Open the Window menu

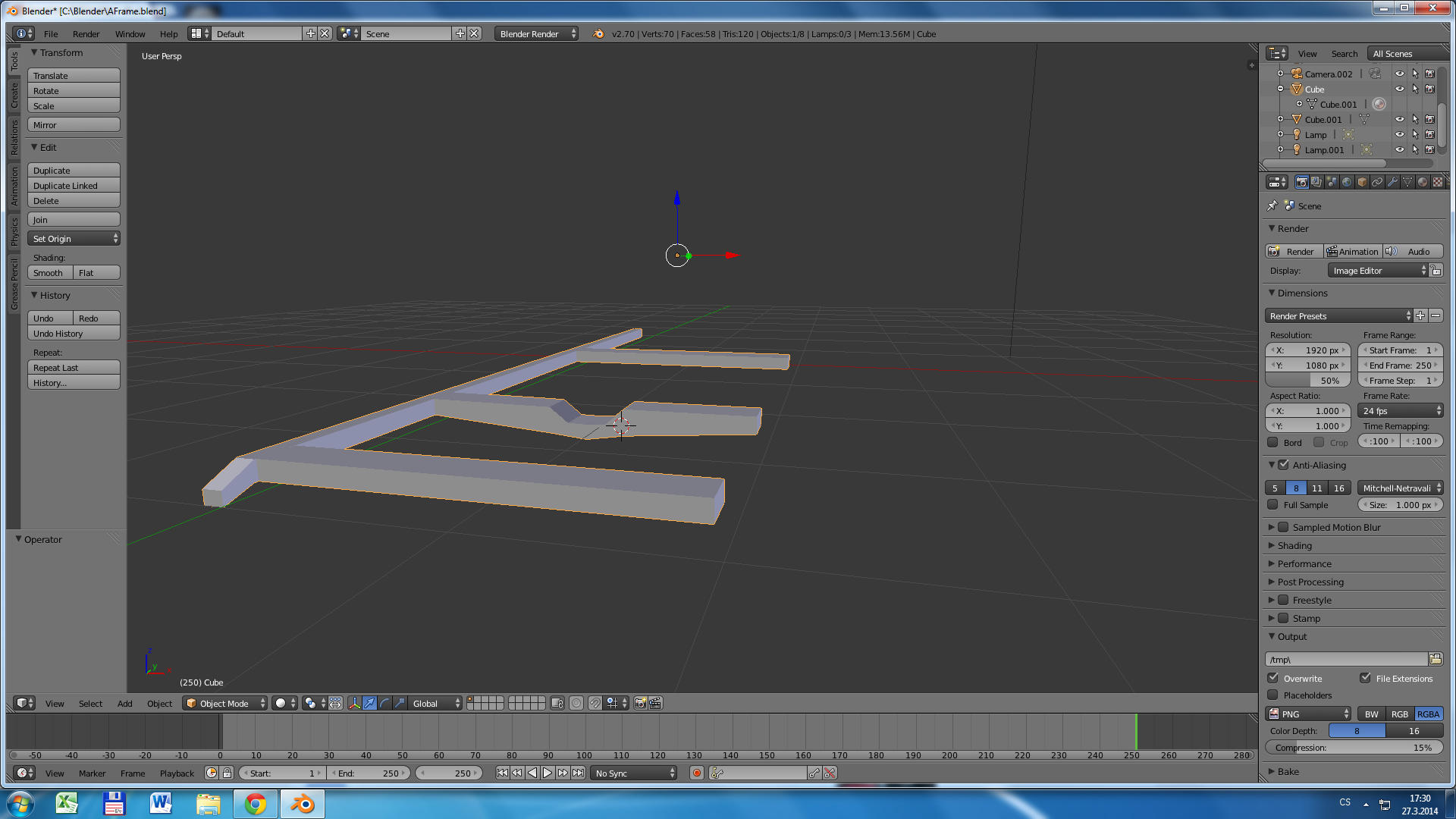[x=130, y=33]
